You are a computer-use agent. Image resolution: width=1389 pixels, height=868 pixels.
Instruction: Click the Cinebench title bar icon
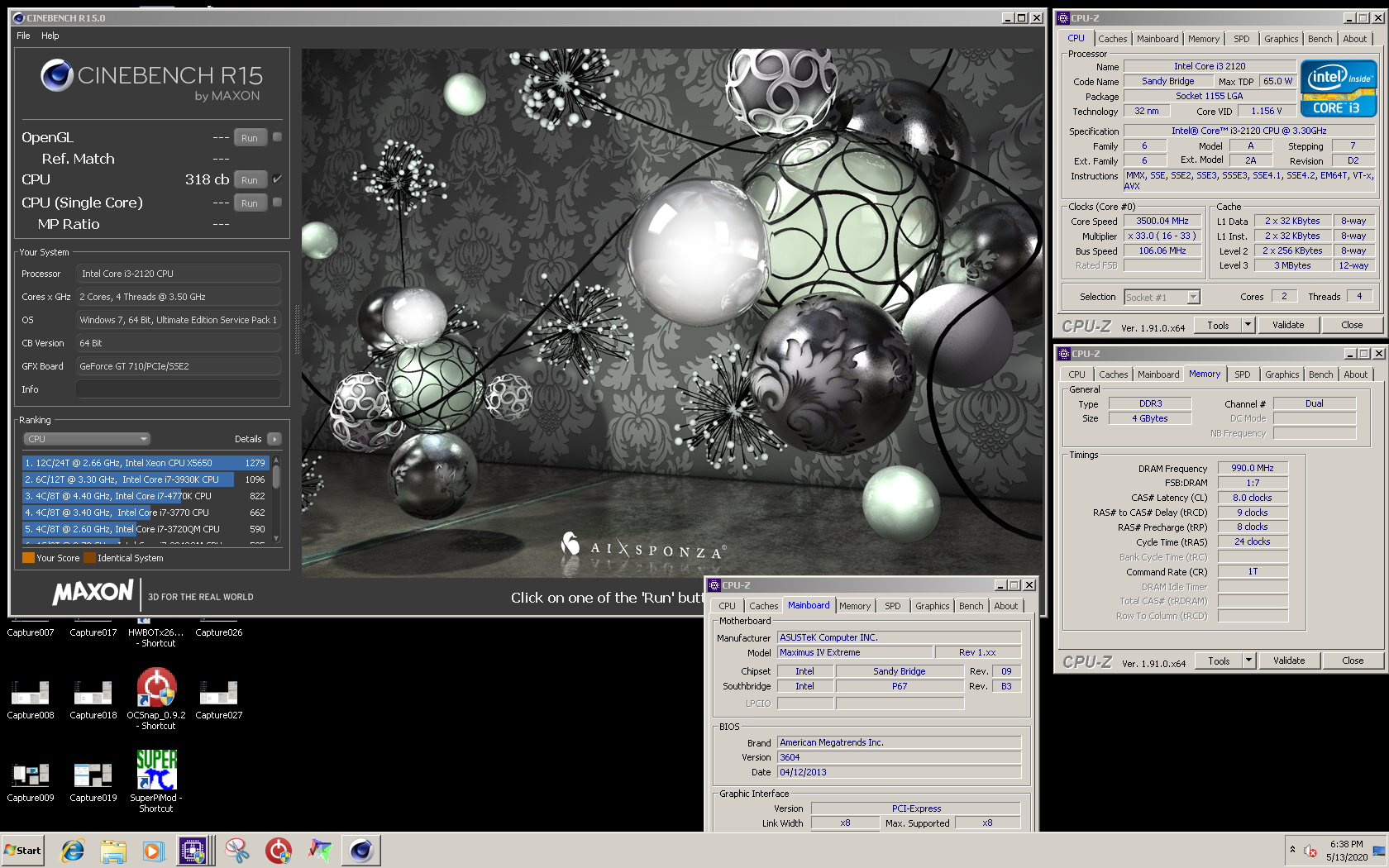coord(18,17)
